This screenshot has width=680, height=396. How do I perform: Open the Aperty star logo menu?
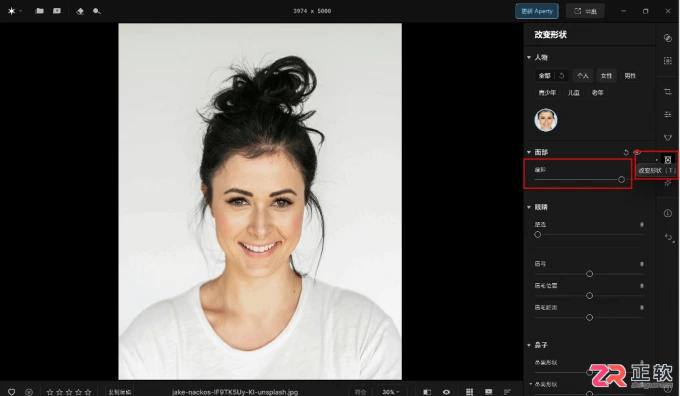12,11
